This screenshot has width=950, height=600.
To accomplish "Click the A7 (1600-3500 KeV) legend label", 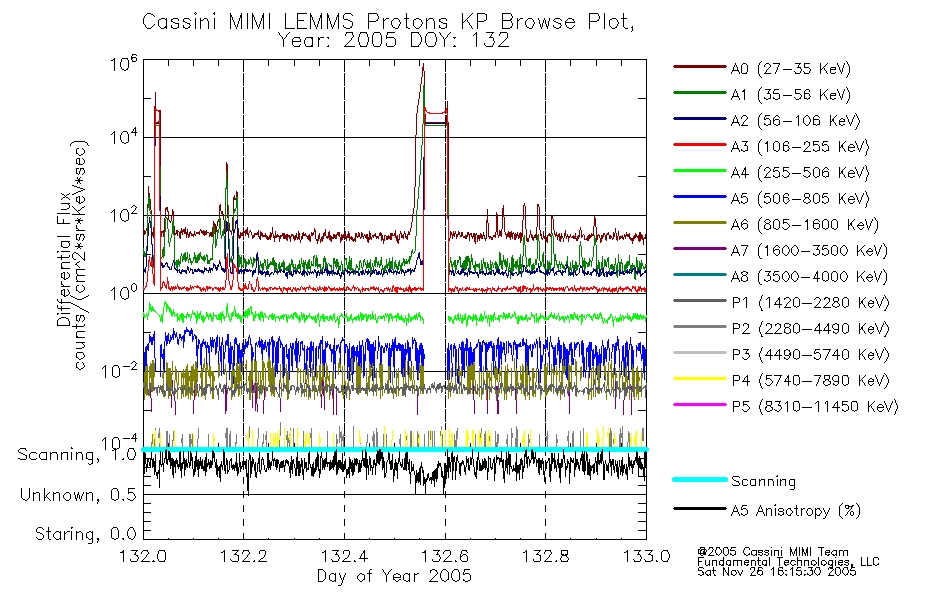I will click(x=809, y=250).
